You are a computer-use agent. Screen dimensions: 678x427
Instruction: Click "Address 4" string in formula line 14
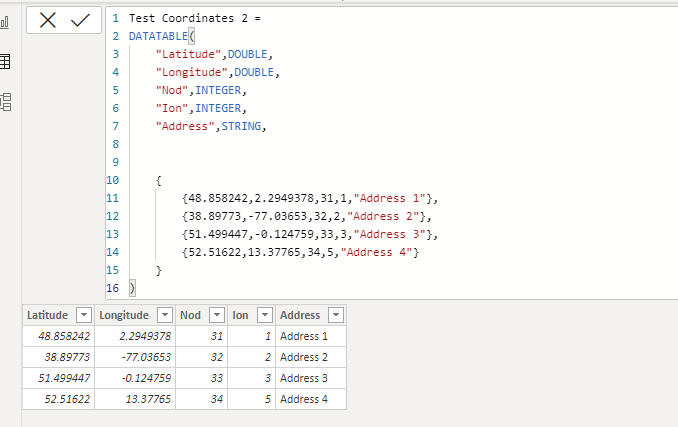pyautogui.click(x=377, y=252)
